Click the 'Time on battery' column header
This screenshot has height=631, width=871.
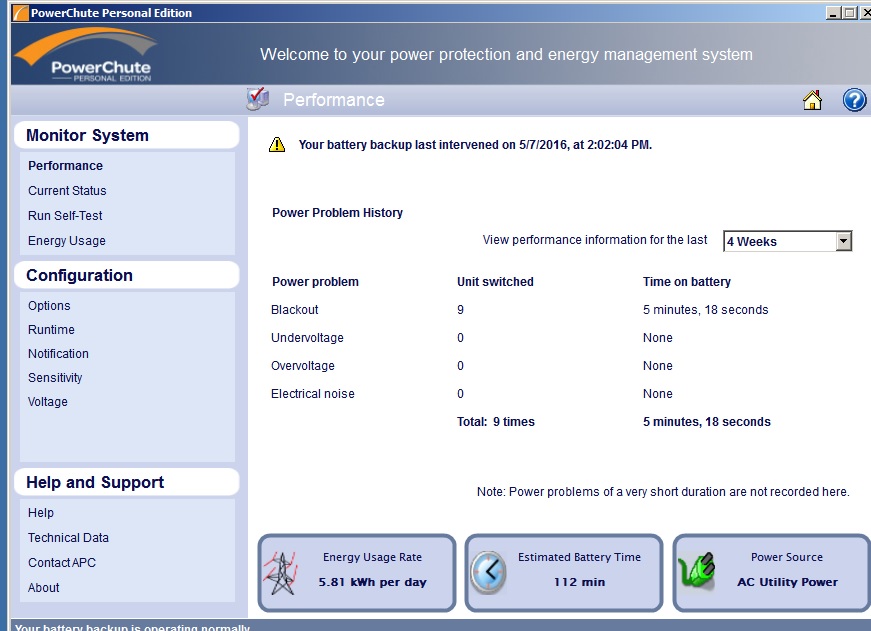(x=687, y=282)
